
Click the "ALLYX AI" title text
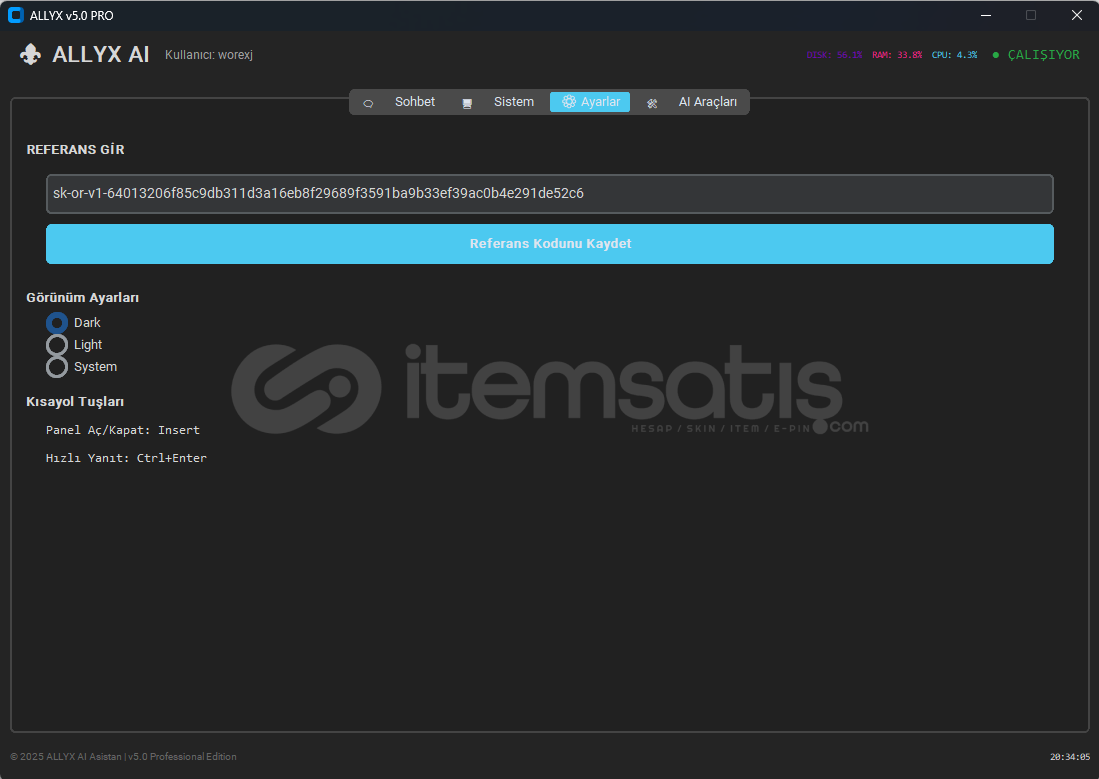coord(101,55)
